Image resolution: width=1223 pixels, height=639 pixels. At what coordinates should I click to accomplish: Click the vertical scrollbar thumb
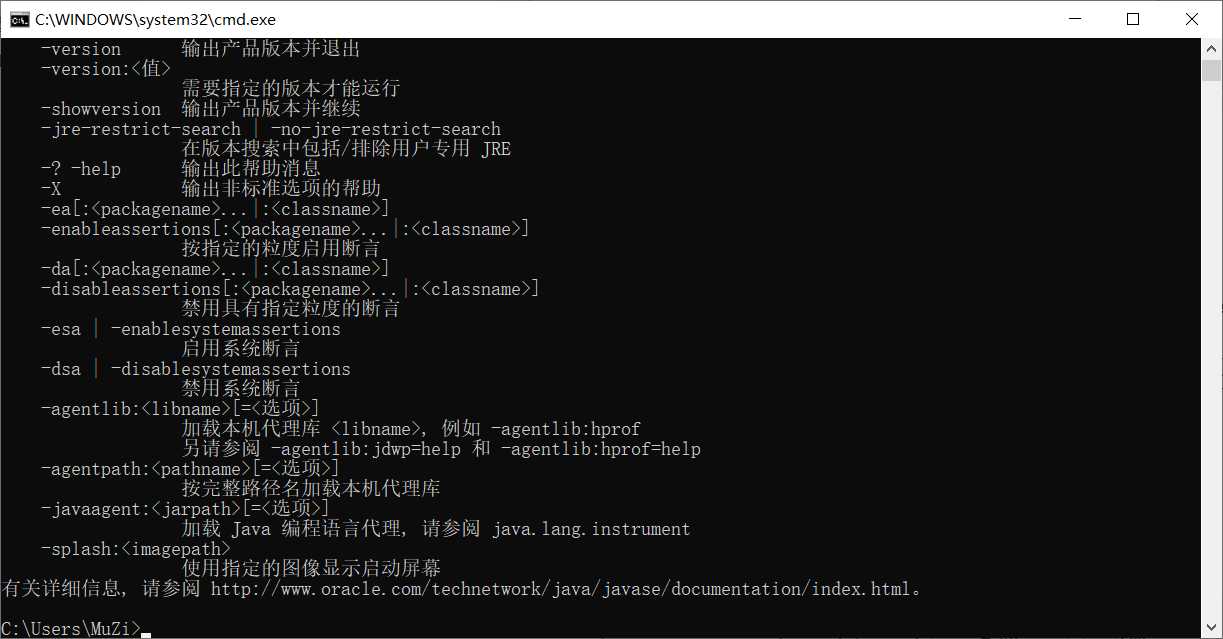(x=1212, y=70)
